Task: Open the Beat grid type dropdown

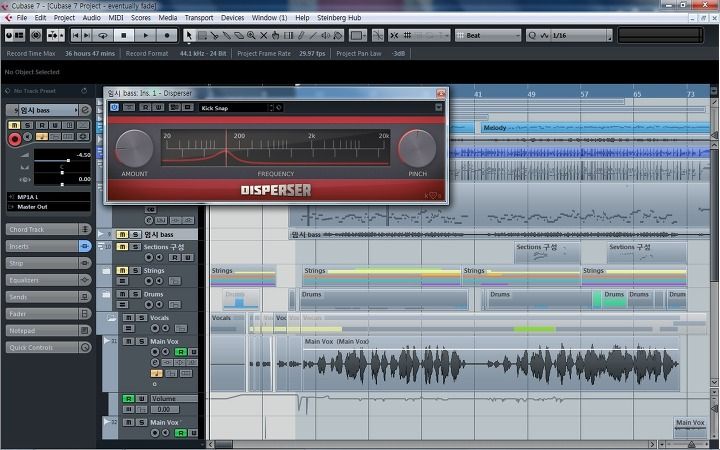Action: click(488, 35)
